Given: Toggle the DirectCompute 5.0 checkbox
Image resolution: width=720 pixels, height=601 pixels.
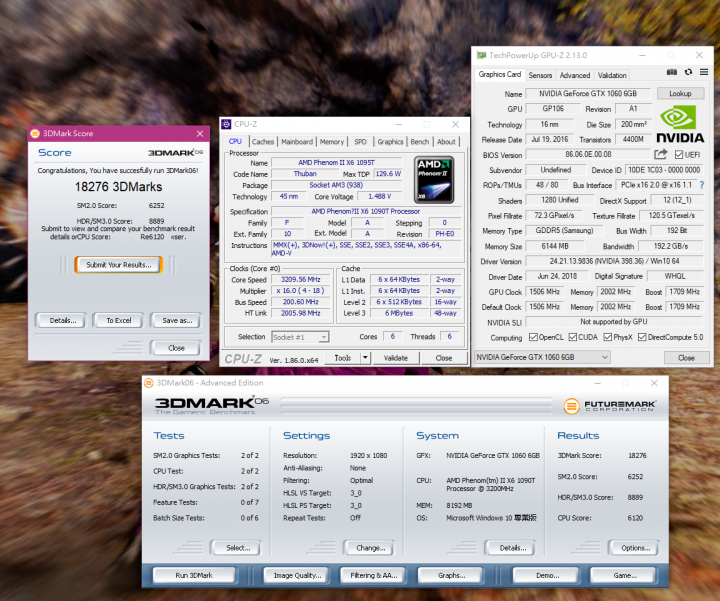Looking at the screenshot, I should coord(642,337).
